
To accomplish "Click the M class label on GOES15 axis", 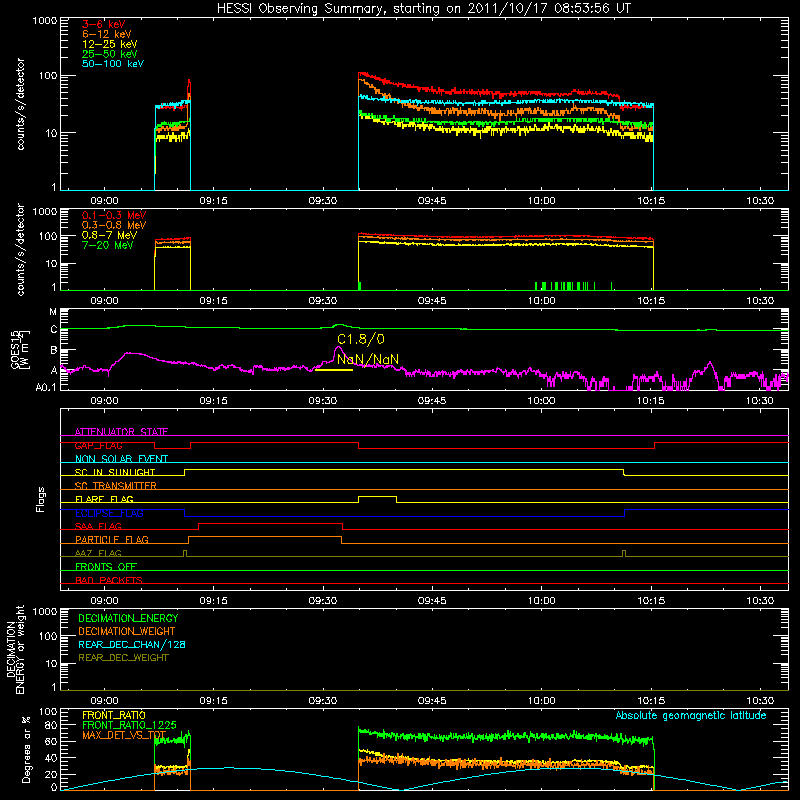I will [x=53, y=312].
